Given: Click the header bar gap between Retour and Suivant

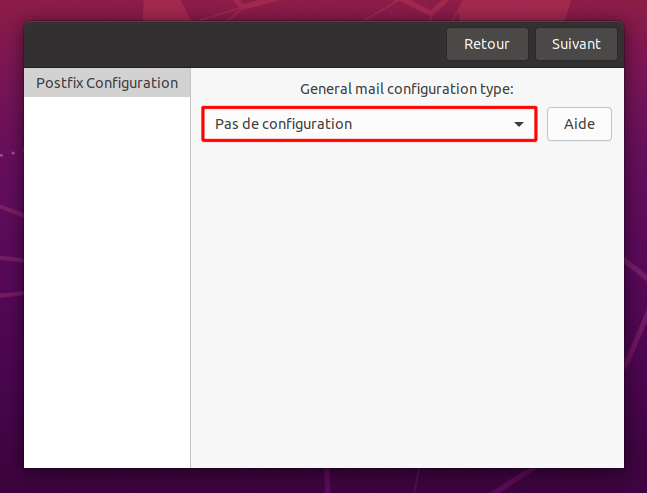Looking at the screenshot, I should [532, 44].
